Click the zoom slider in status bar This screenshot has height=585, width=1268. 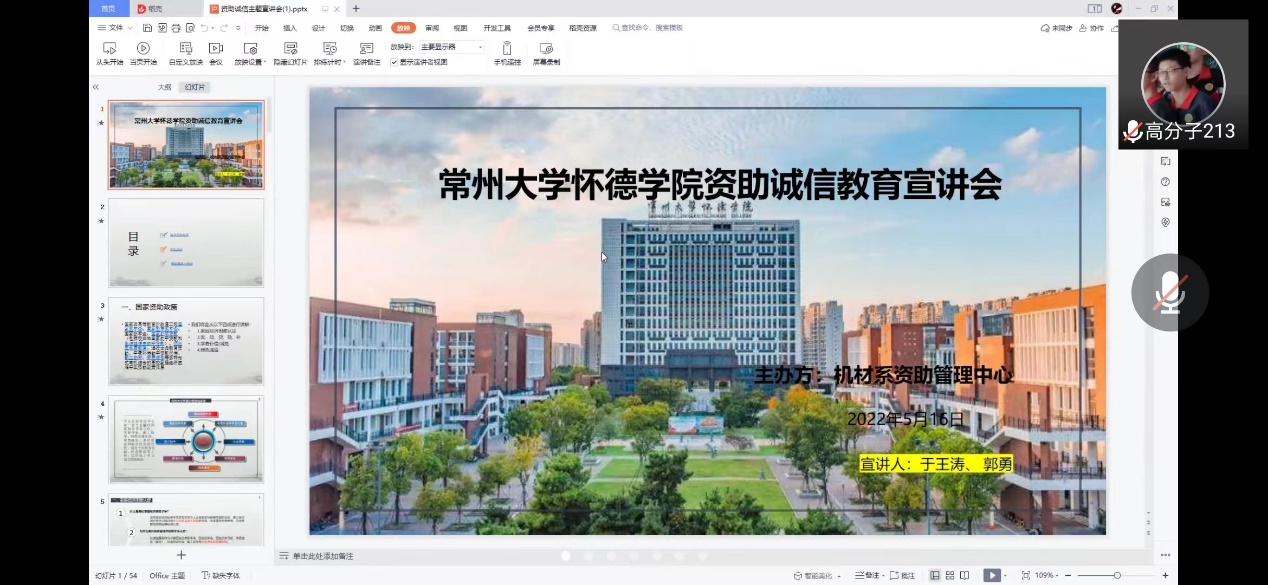click(x=1116, y=575)
